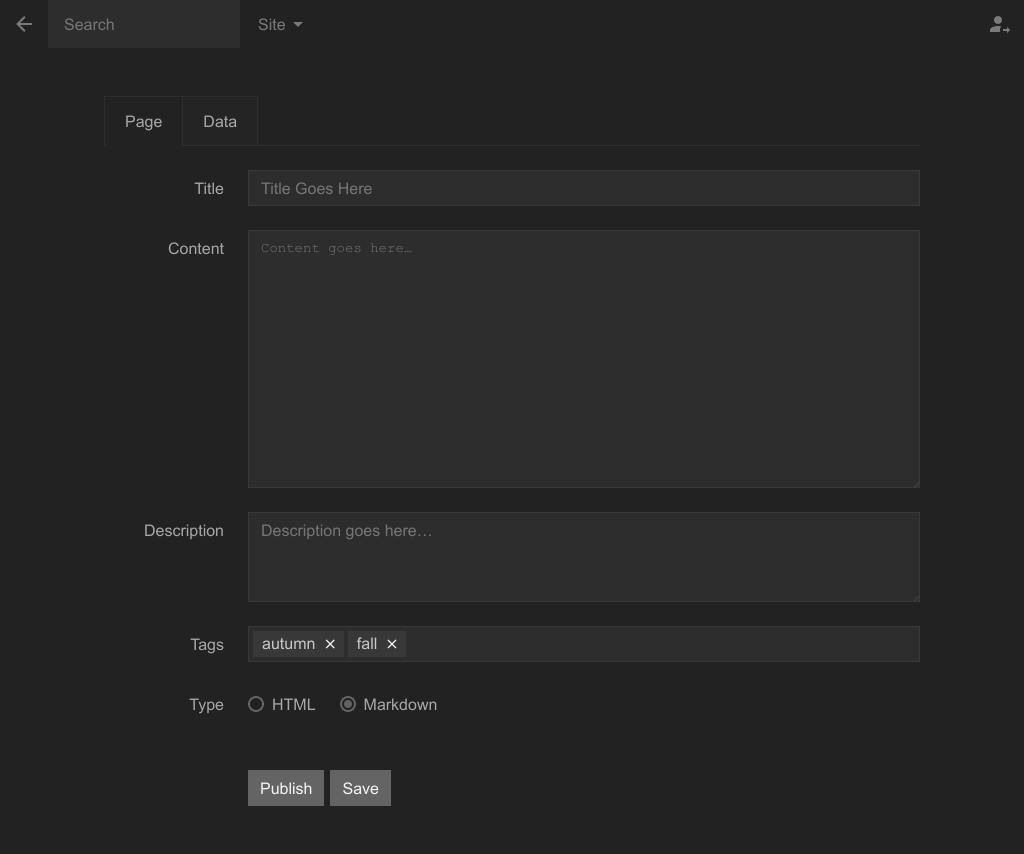The height and width of the screenshot is (854, 1024).
Task: Focus the Search field
Action: click(x=144, y=24)
